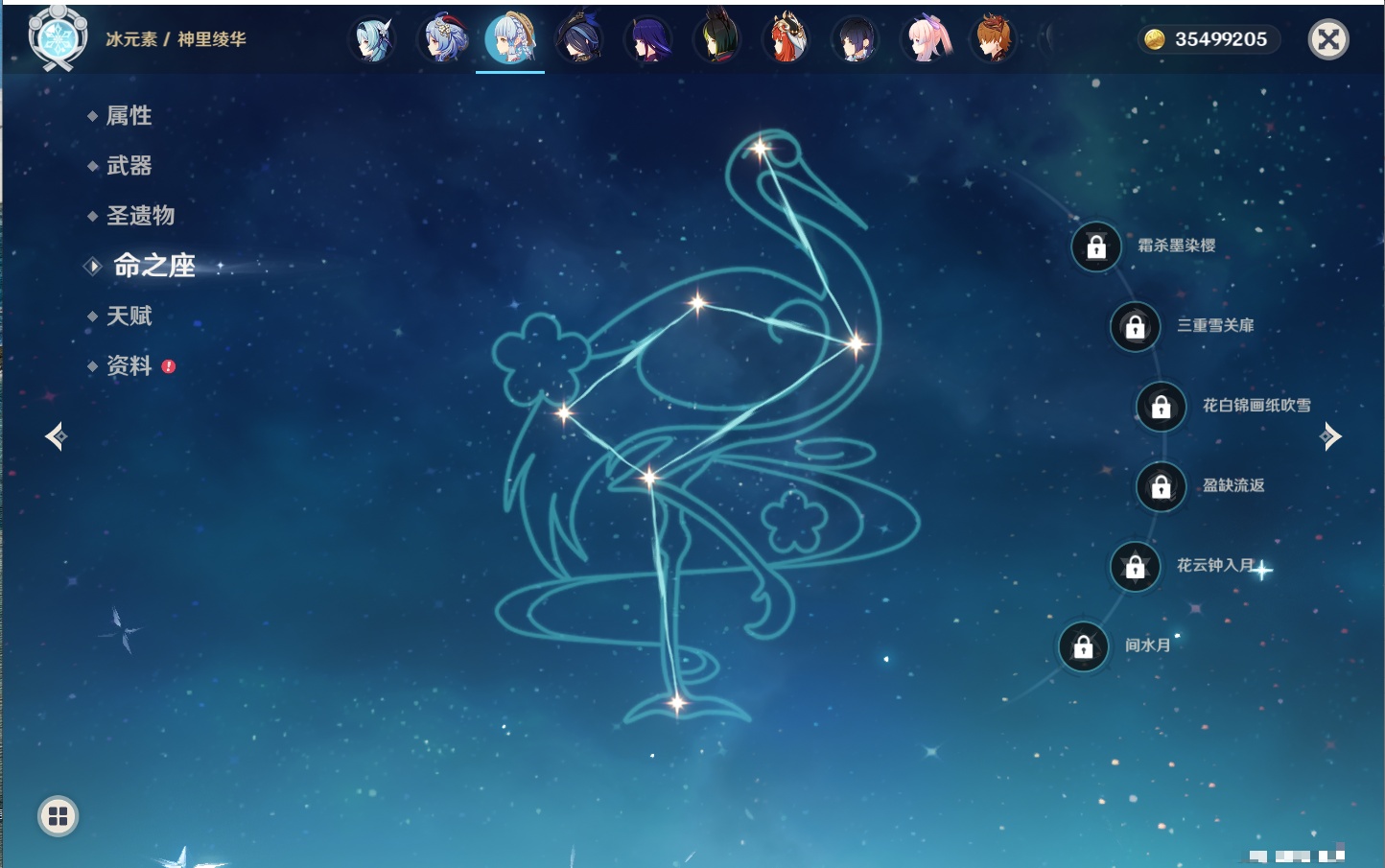Click locked constellation 霜杀墨染樱
Screen dimensions: 1385x868
tap(1096, 247)
